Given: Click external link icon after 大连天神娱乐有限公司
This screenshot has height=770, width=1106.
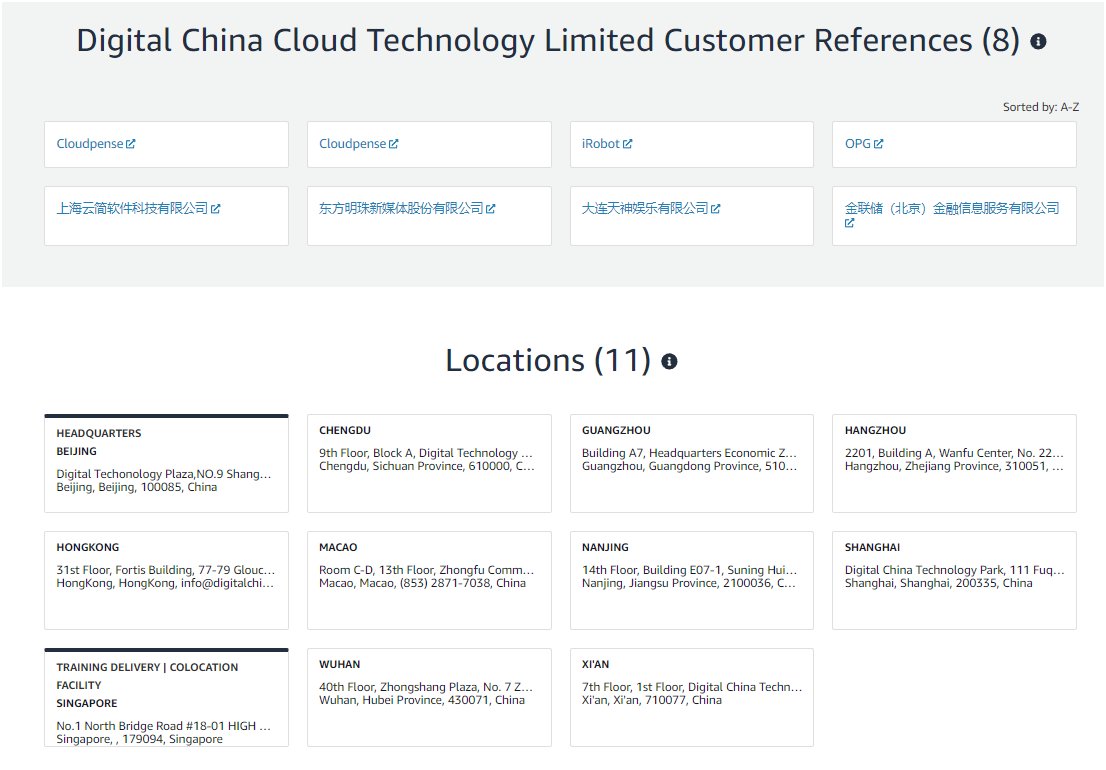Looking at the screenshot, I should 716,209.
